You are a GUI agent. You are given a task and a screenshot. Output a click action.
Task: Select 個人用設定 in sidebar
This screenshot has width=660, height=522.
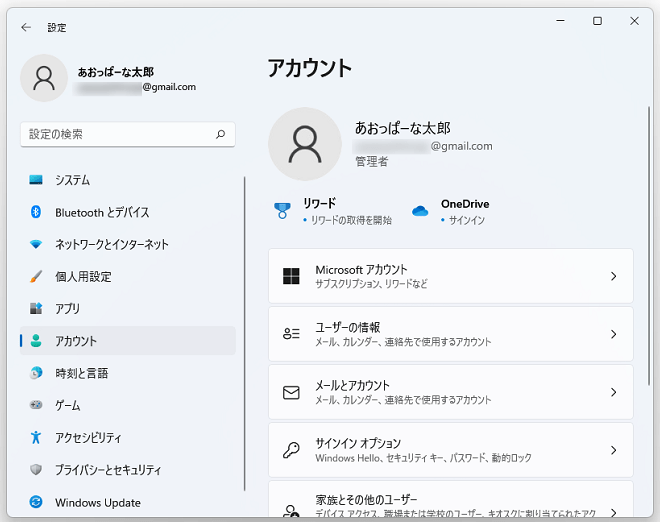tap(128, 277)
